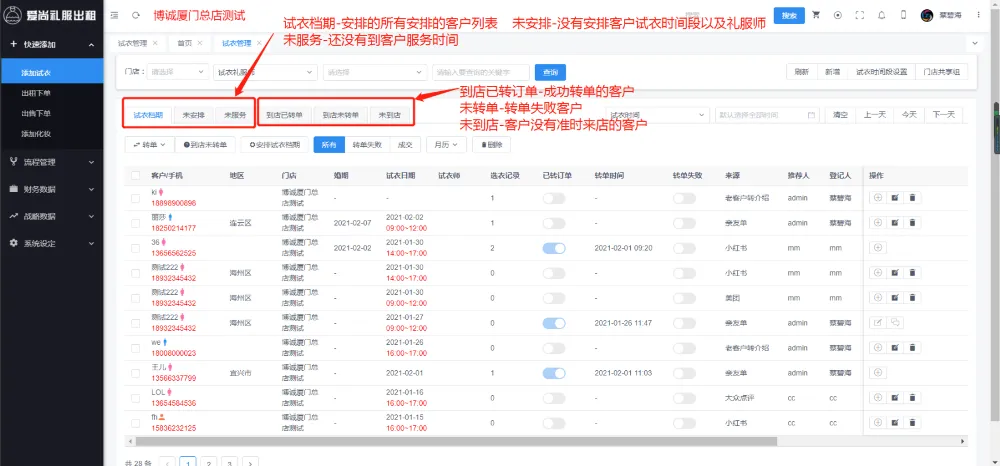Open the 门店 select dropdown
This screenshot has width=1000, height=466.
click(x=177, y=72)
